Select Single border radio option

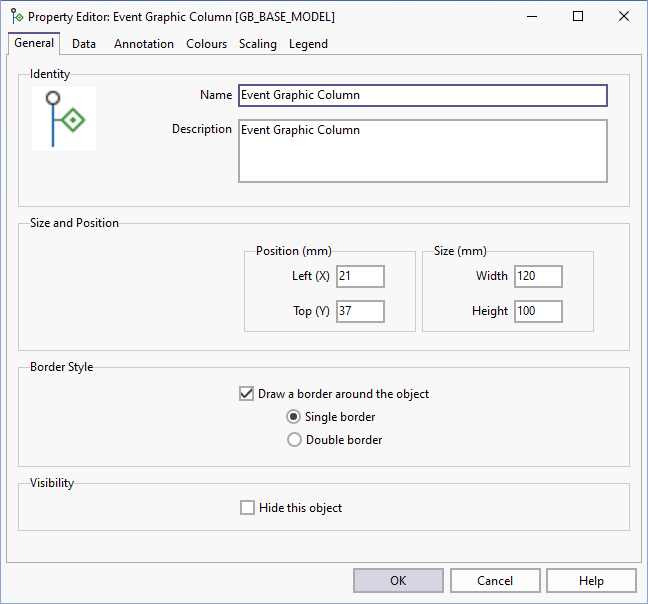294,417
